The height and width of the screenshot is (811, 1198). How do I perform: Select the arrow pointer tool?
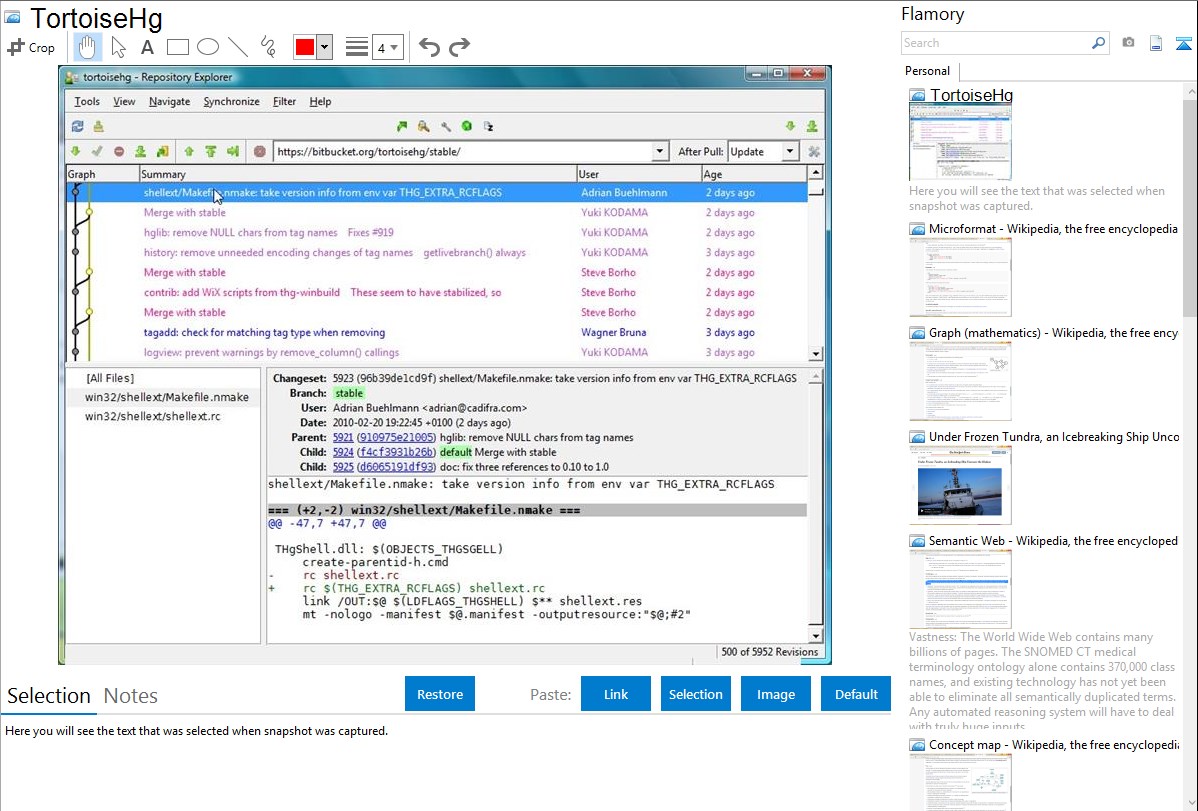(118, 47)
